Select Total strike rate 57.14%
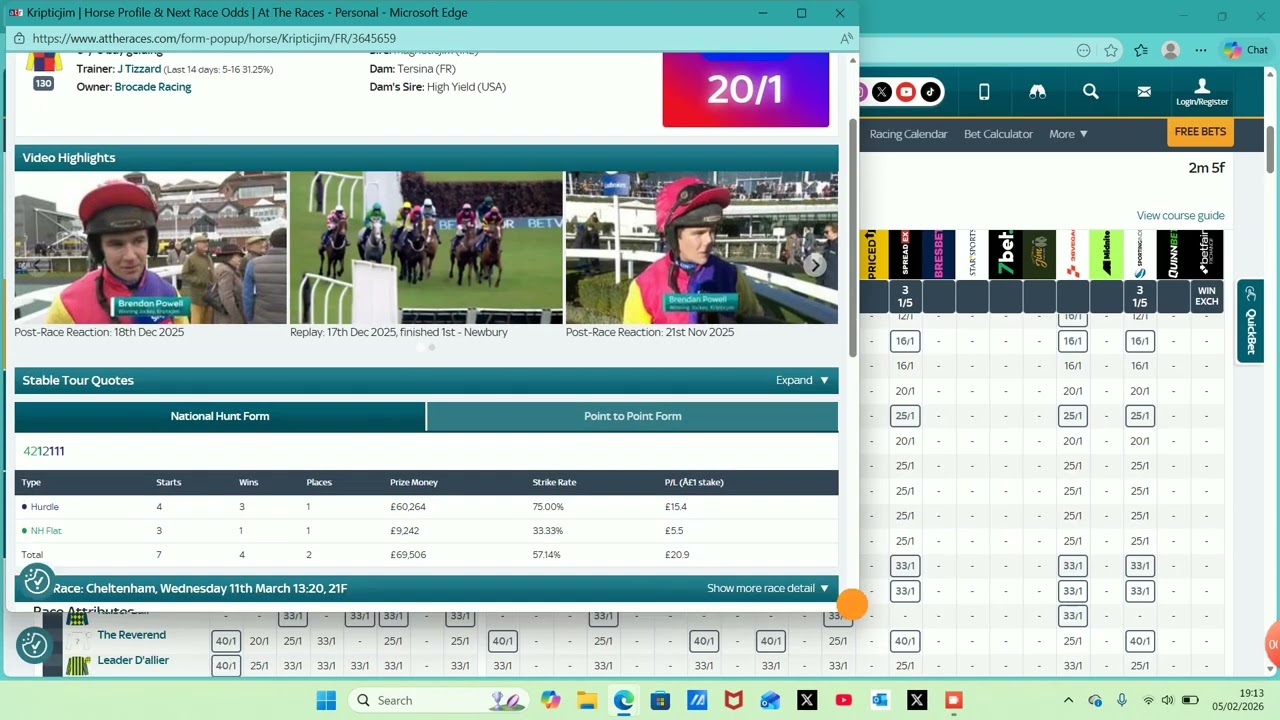The image size is (1280, 720). [547, 555]
